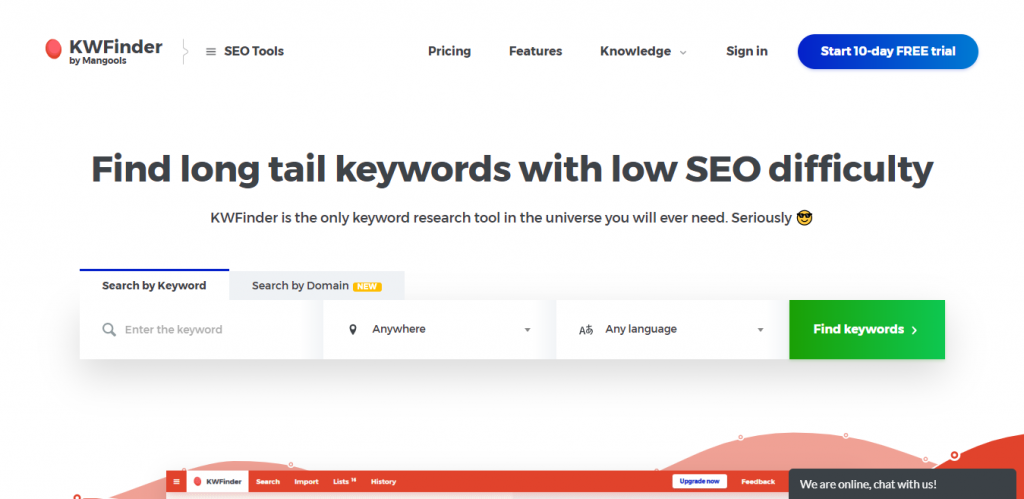Image resolution: width=1024 pixels, height=499 pixels.
Task: Open the Pricing page
Action: [x=449, y=51]
